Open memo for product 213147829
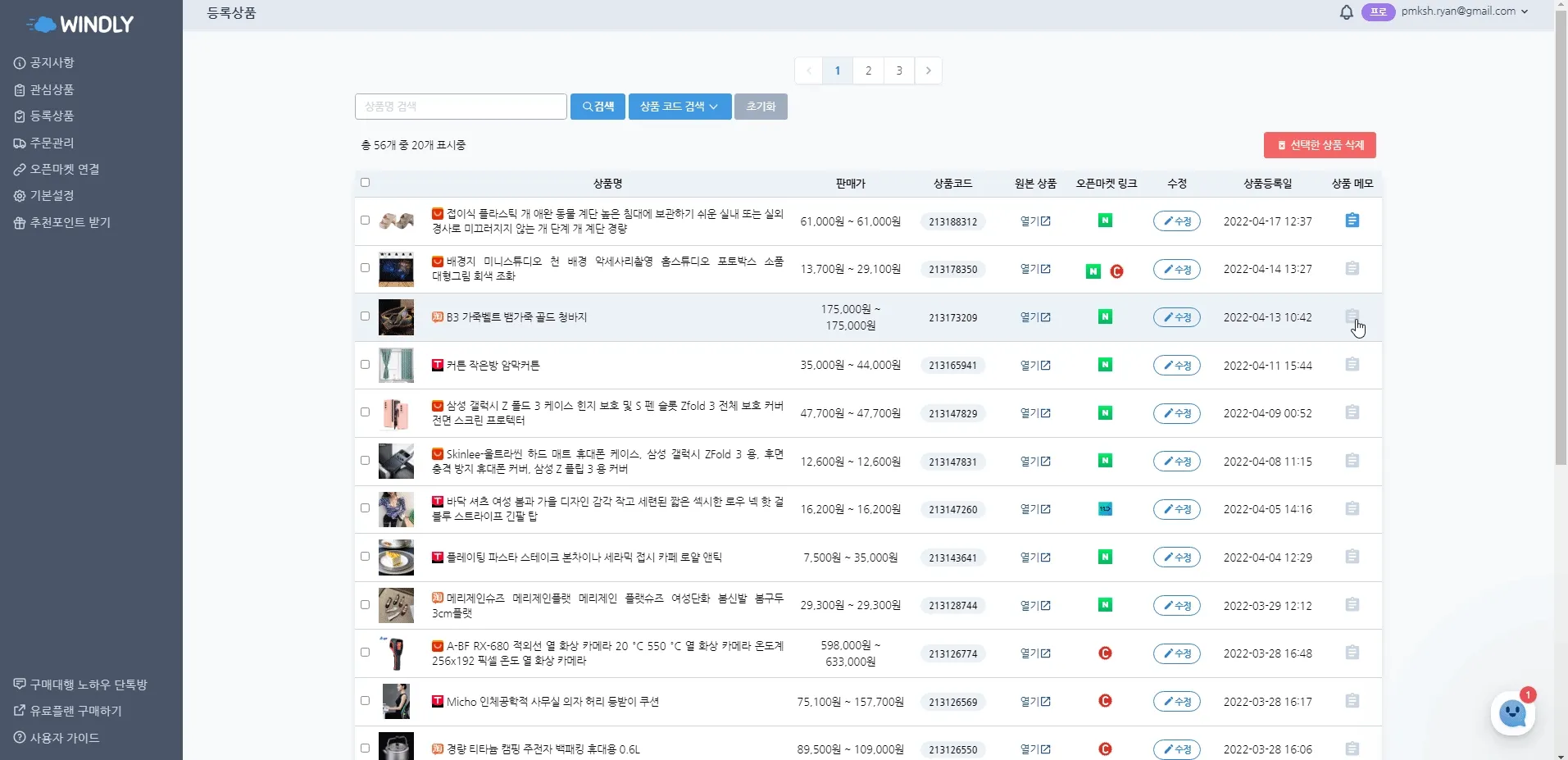Screen dimensions: 1568x760 (1352, 412)
